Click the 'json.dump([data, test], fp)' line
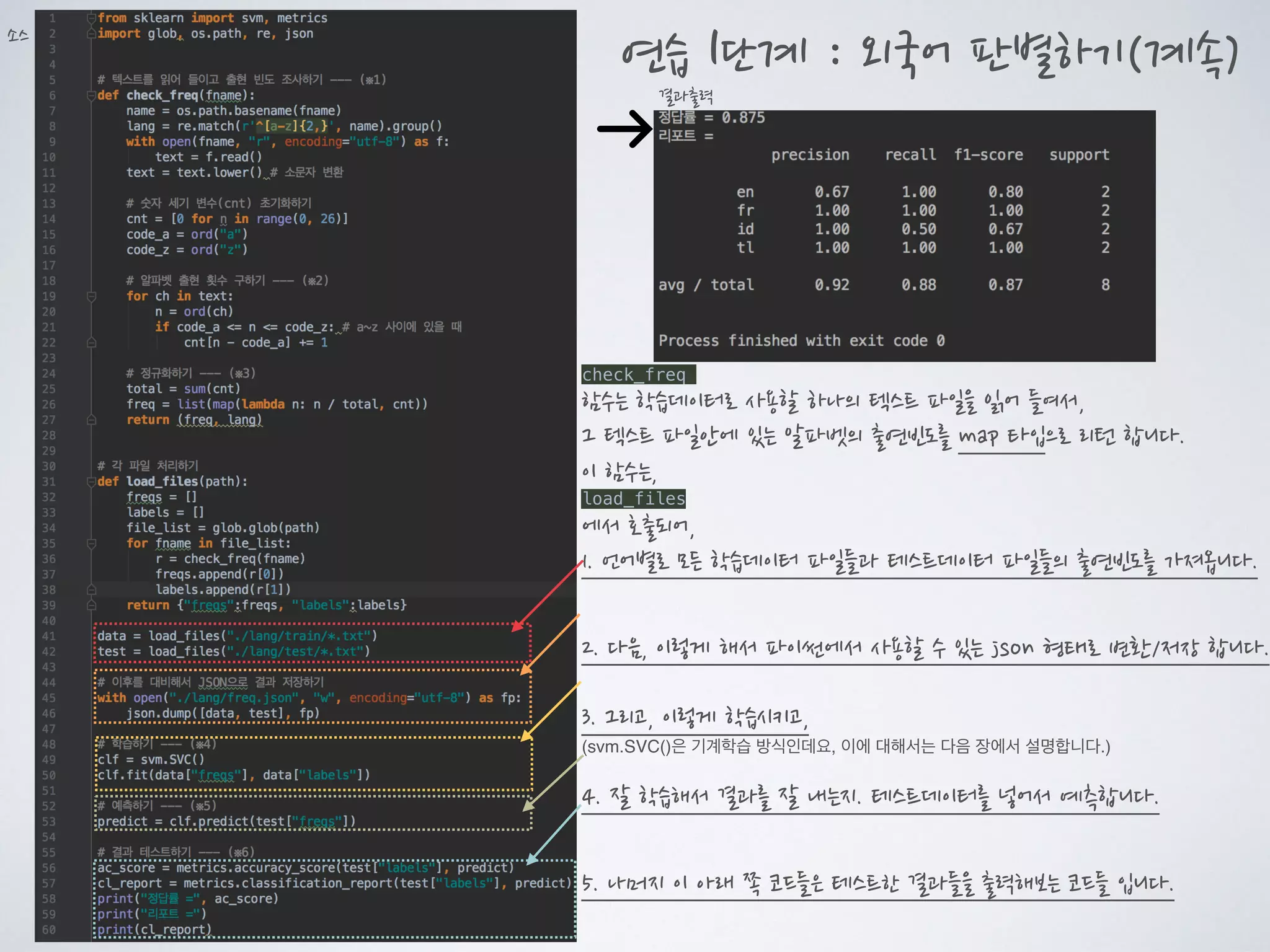1270x952 pixels. [223, 713]
